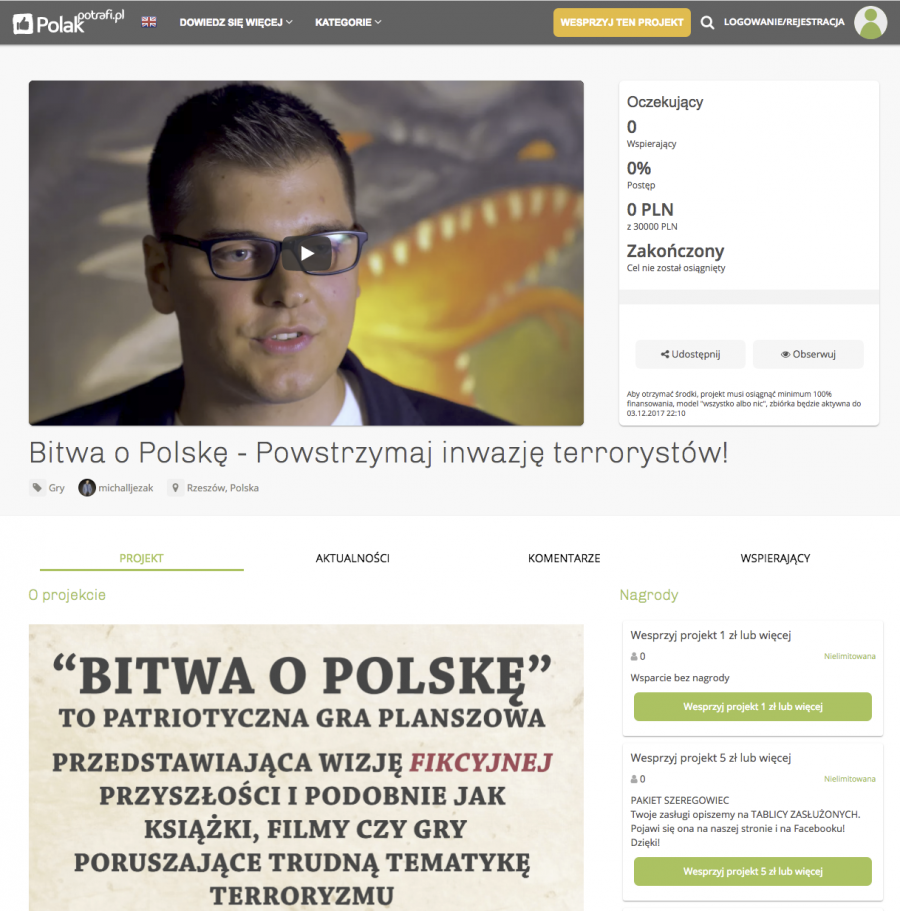Expand the Kategorie dropdown

click(x=348, y=22)
